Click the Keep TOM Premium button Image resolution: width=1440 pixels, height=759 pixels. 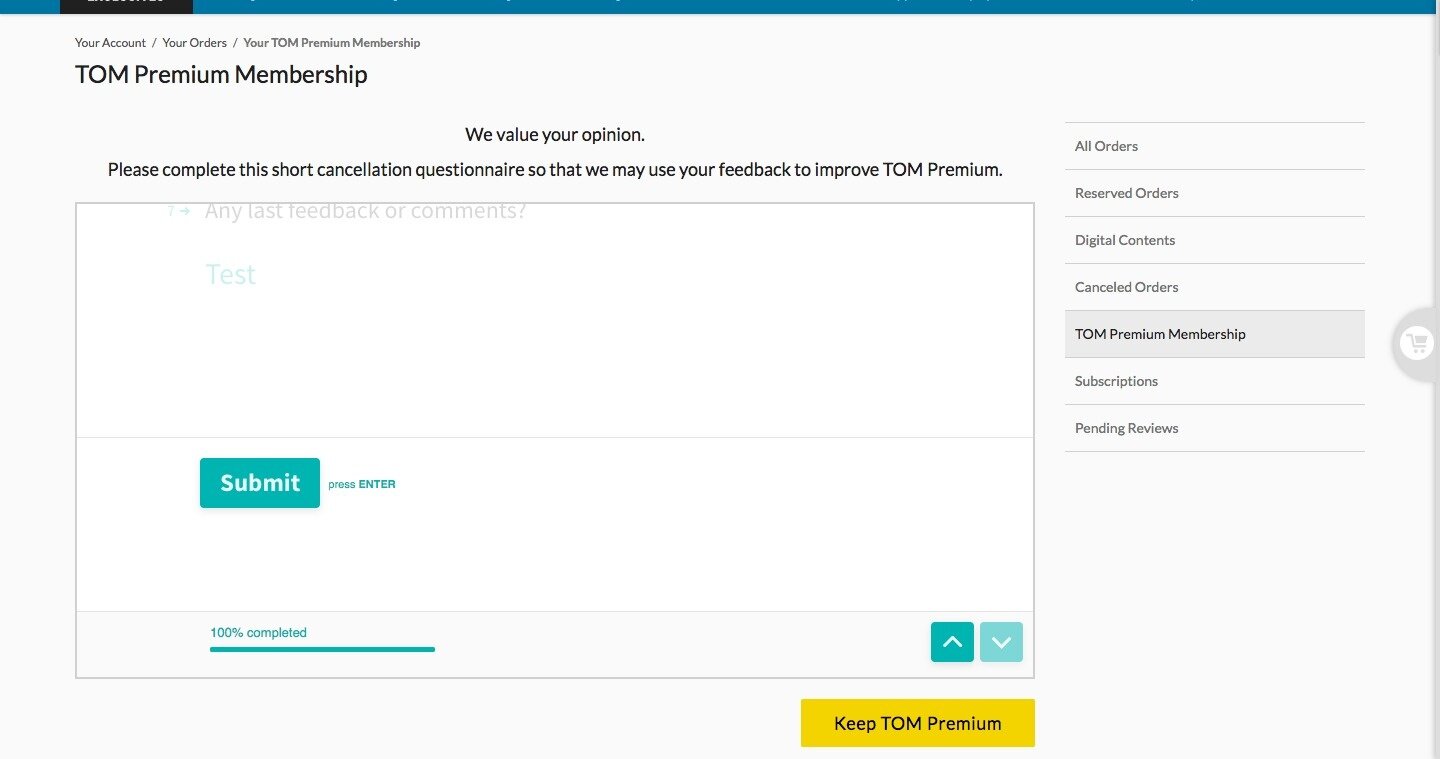point(918,723)
